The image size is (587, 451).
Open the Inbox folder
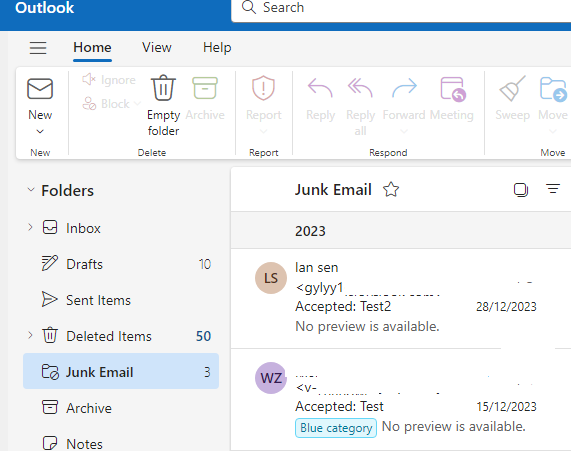point(121,228)
